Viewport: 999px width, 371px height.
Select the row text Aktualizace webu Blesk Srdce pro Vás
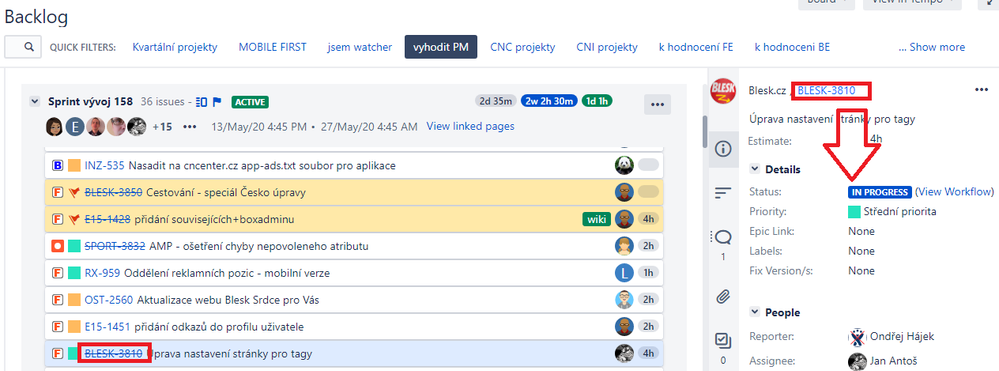click(x=228, y=300)
